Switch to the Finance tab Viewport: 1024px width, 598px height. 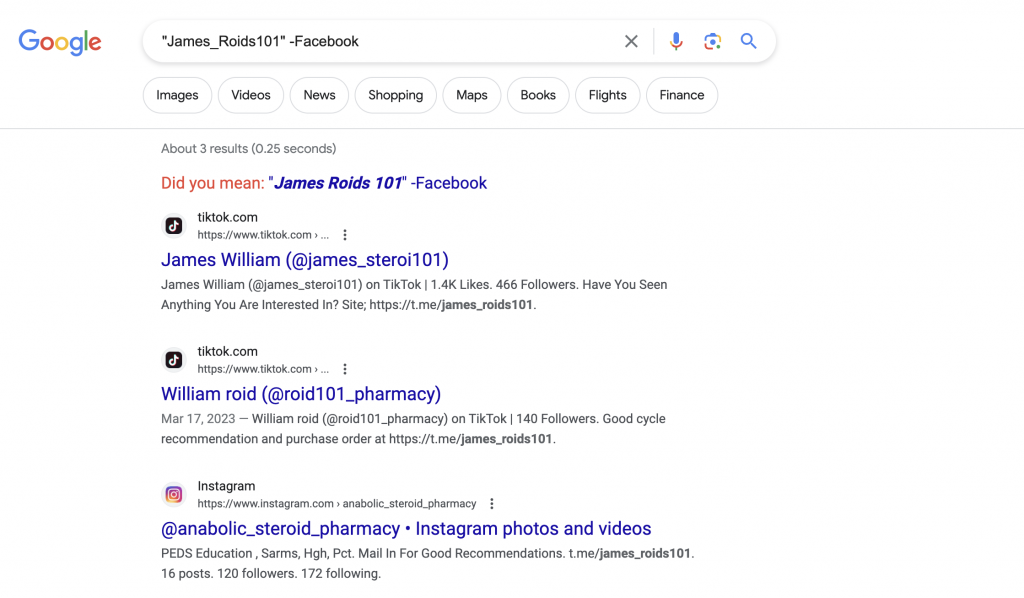682,95
